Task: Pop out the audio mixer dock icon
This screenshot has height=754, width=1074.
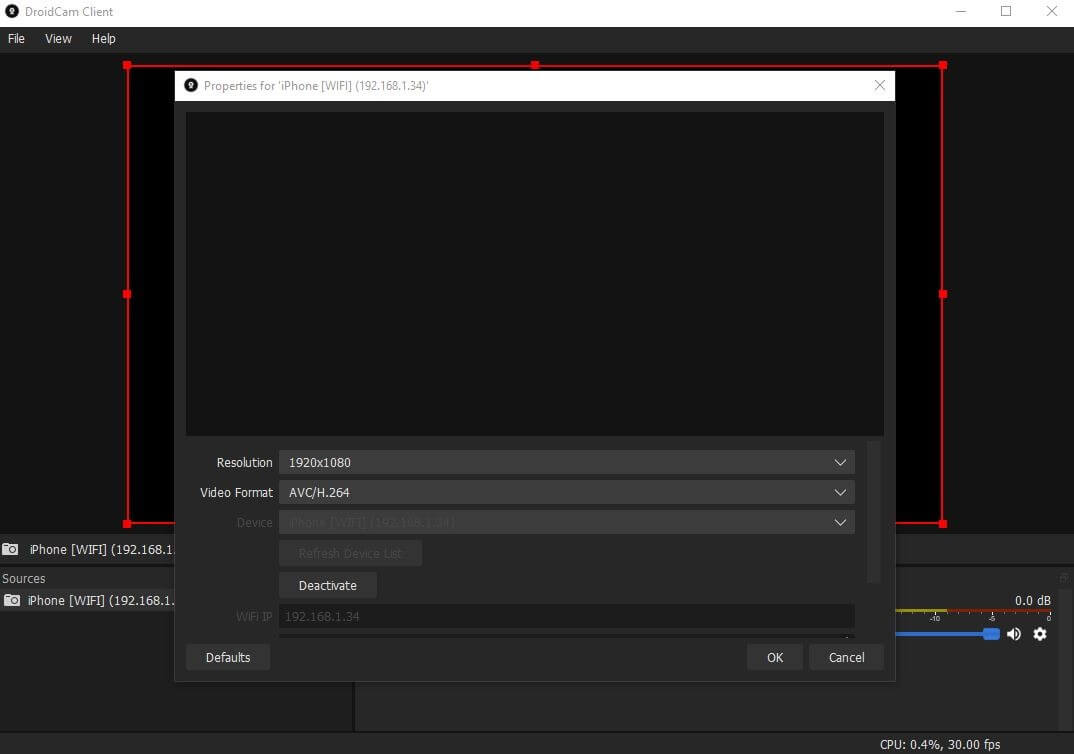Action: [x=1064, y=578]
